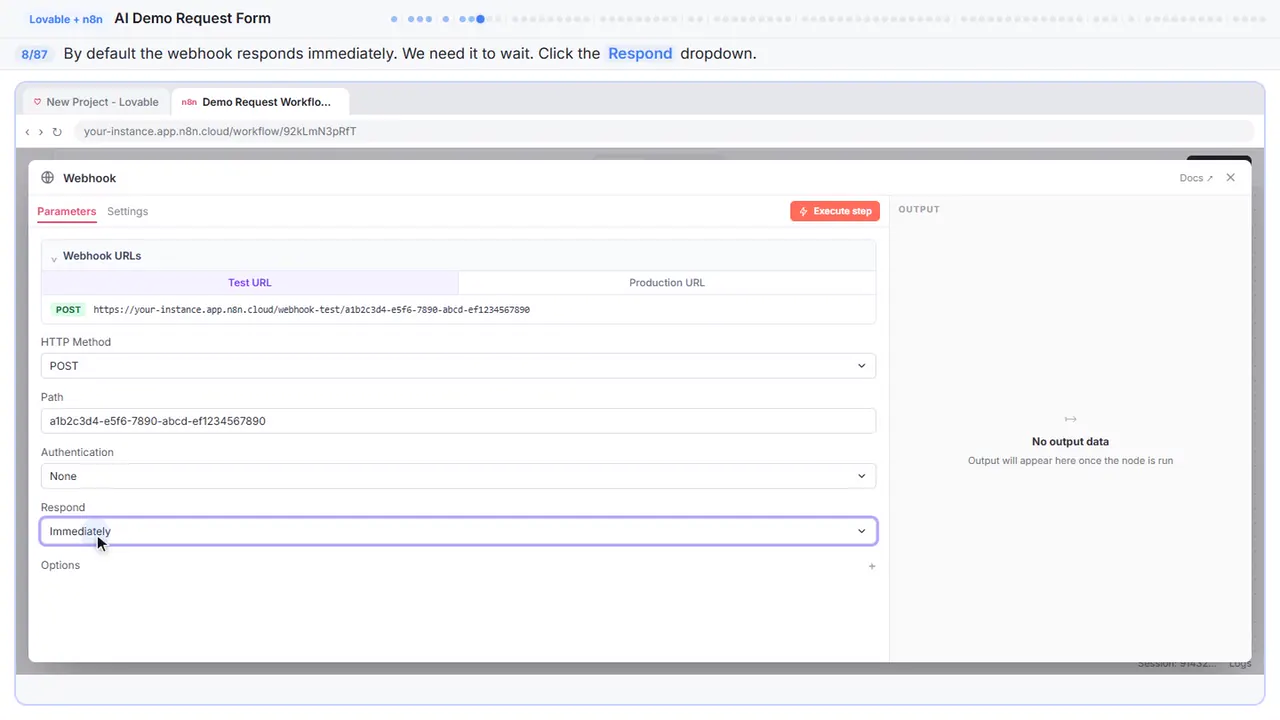Add an option with the Options plus icon

pos(872,566)
